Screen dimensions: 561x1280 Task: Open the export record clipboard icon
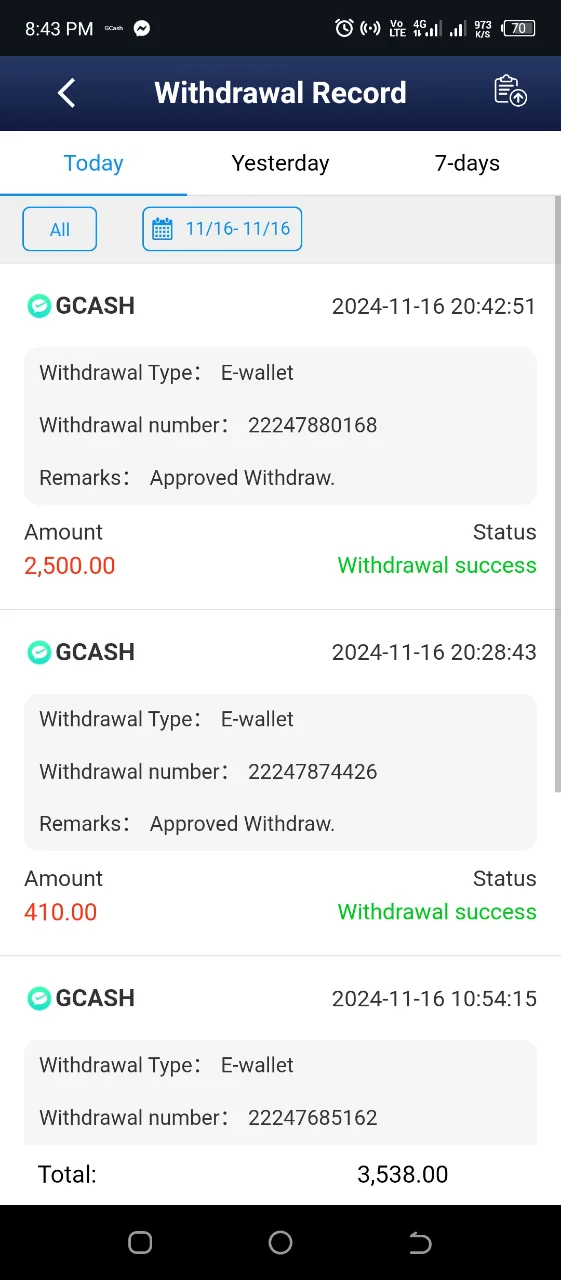point(510,91)
